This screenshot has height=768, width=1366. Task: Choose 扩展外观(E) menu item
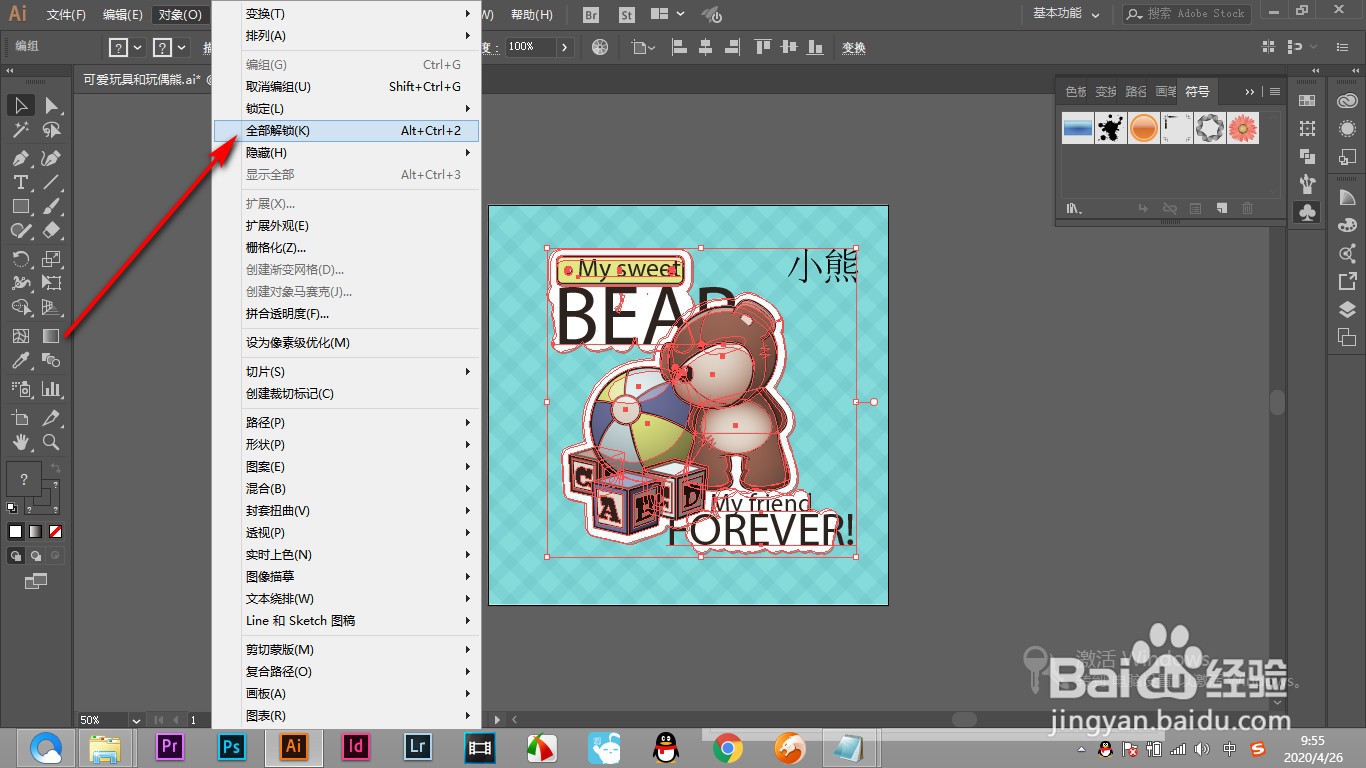coord(346,226)
